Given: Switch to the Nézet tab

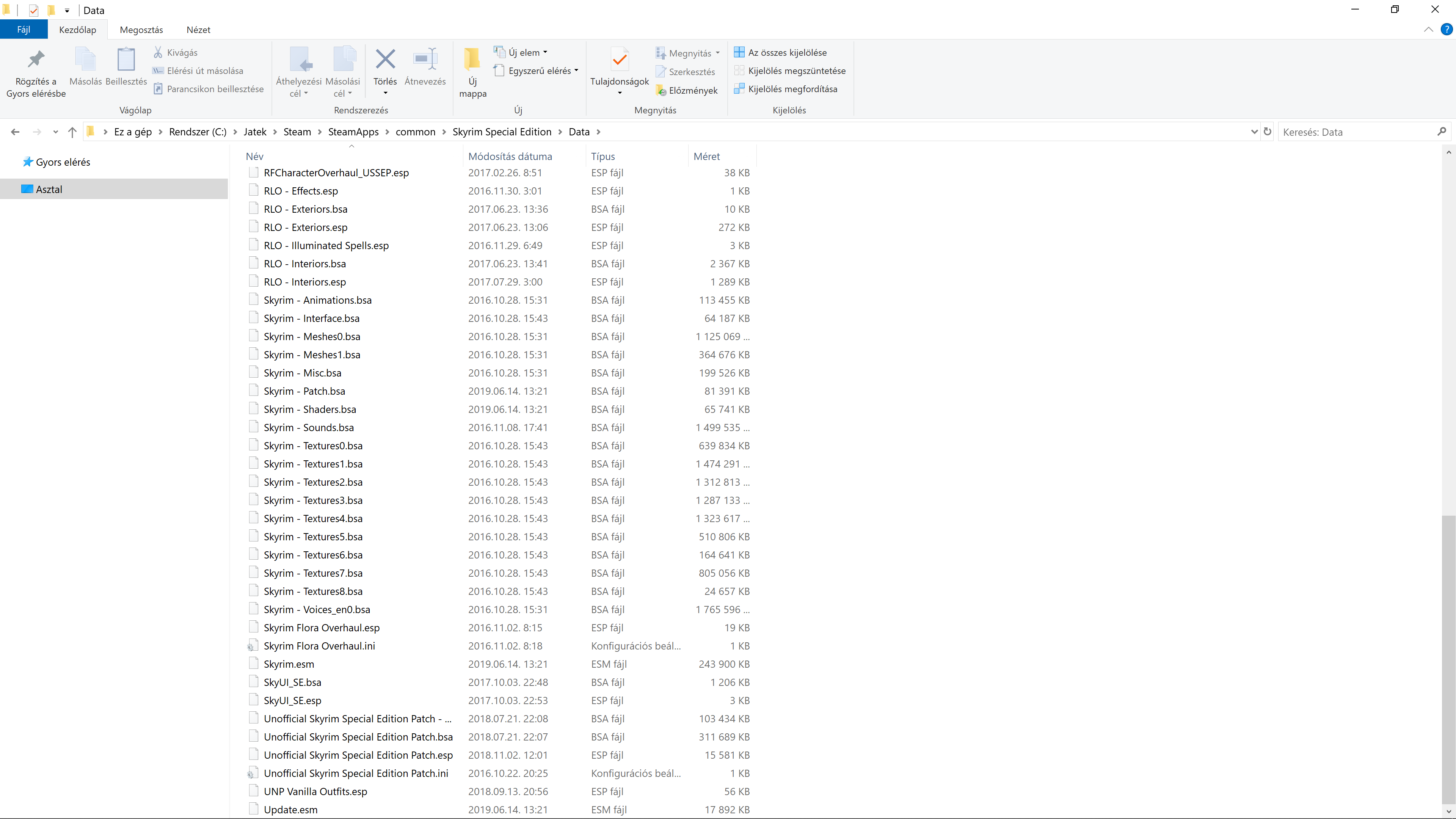Looking at the screenshot, I should pos(198,30).
